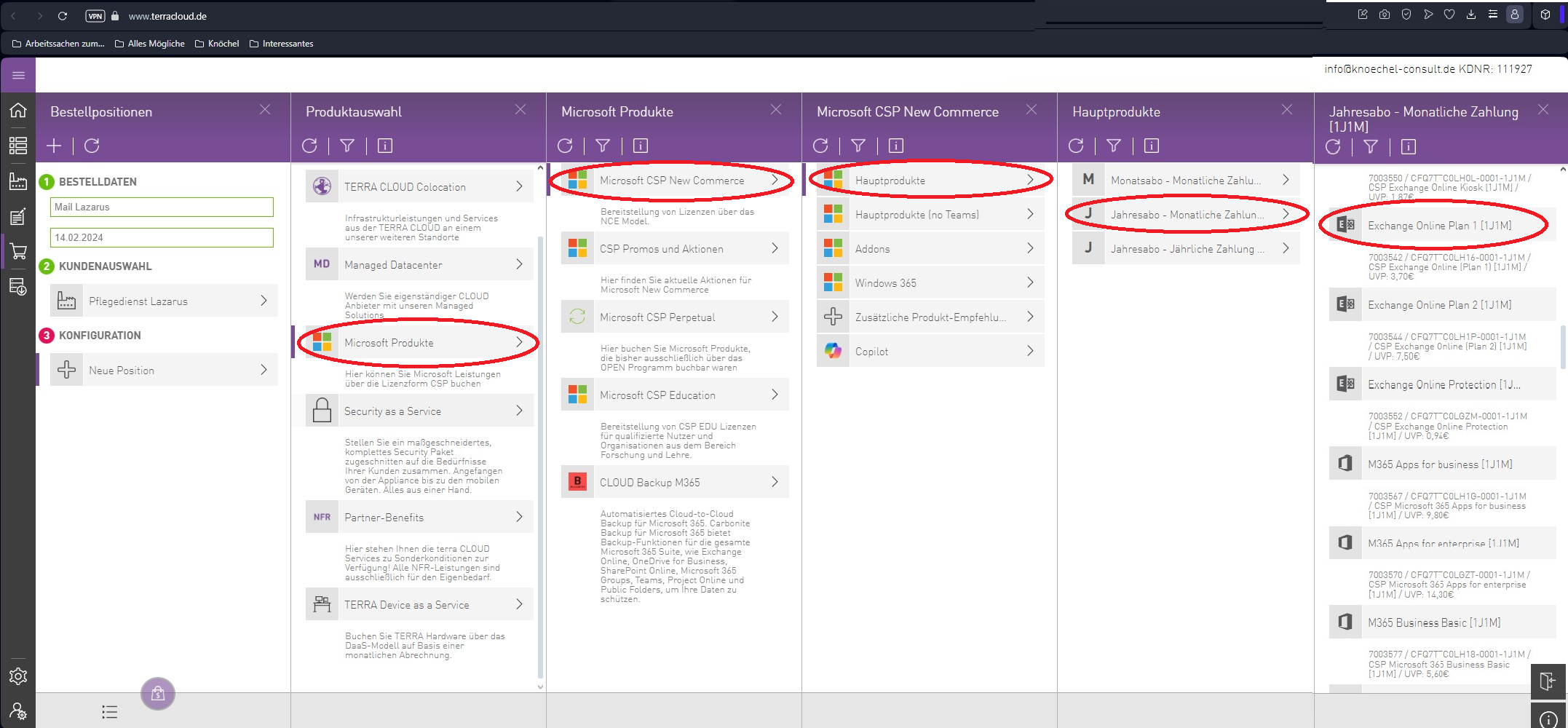Open settings gear in left sidebar
The width and height of the screenshot is (1568, 728).
coord(17,676)
